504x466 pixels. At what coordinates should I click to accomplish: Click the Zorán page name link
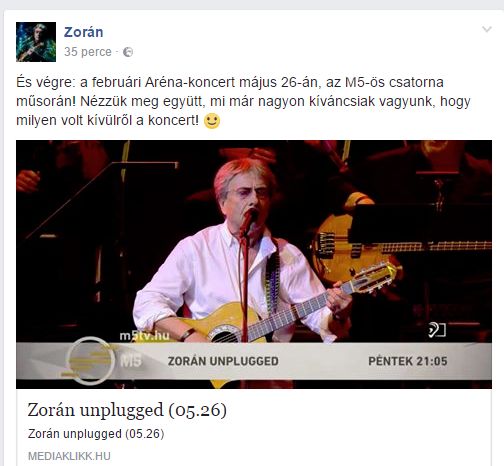tap(83, 32)
